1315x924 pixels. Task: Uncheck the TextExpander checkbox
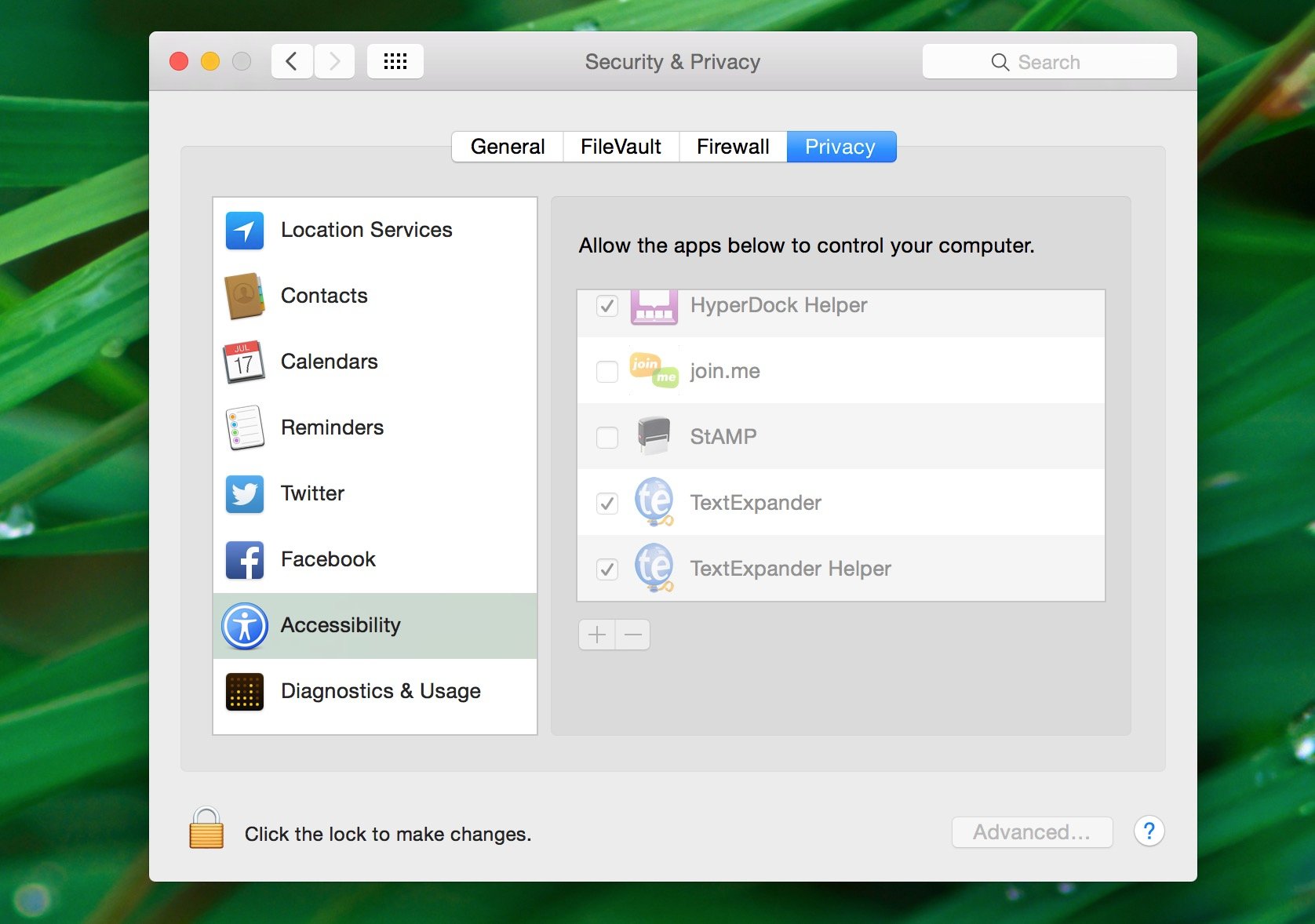tap(607, 503)
